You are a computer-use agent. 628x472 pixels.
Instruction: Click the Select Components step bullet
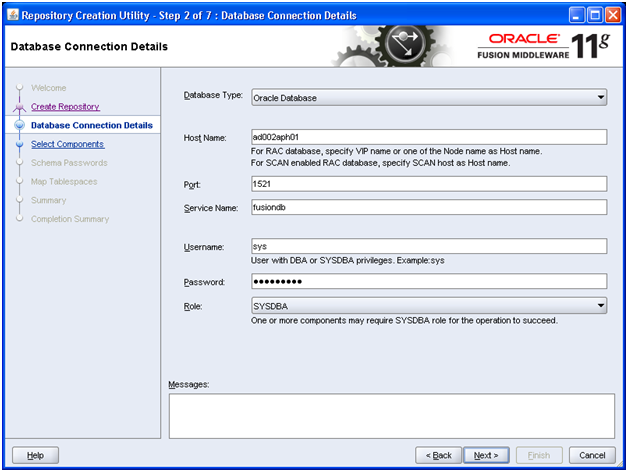19,144
